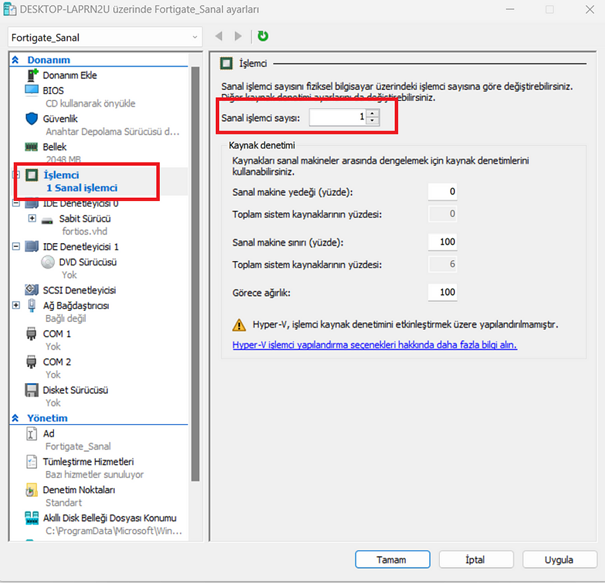
Task: Collapse the IDE Denetleyicisi 0 node
Action: tap(16, 203)
